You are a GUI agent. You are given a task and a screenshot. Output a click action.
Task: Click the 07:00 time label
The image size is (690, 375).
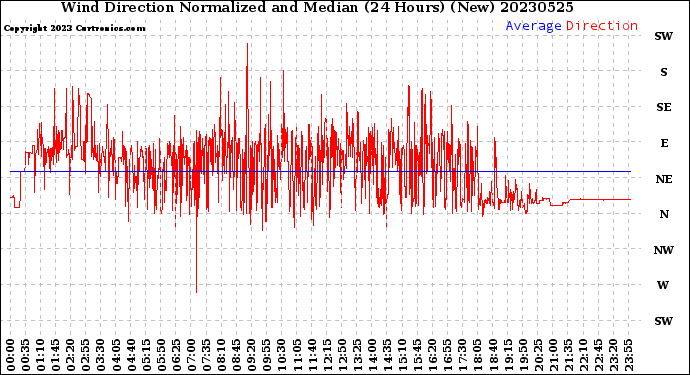[x=191, y=355]
